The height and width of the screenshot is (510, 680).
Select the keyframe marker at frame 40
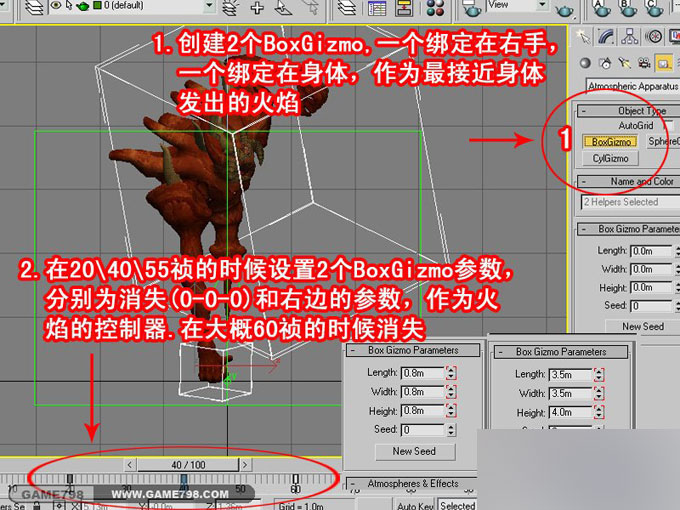(x=184, y=479)
